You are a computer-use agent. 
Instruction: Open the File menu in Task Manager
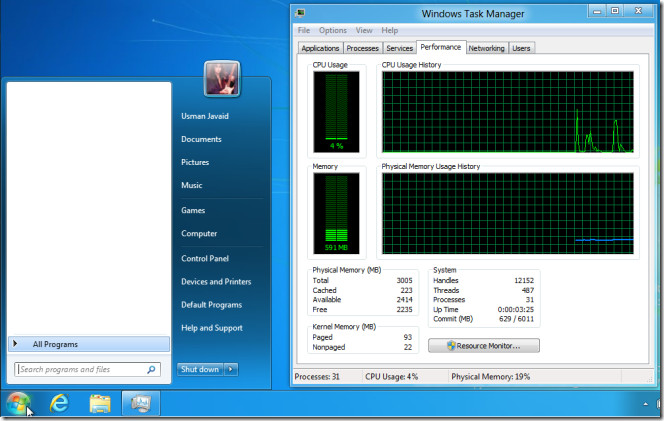[x=303, y=31]
